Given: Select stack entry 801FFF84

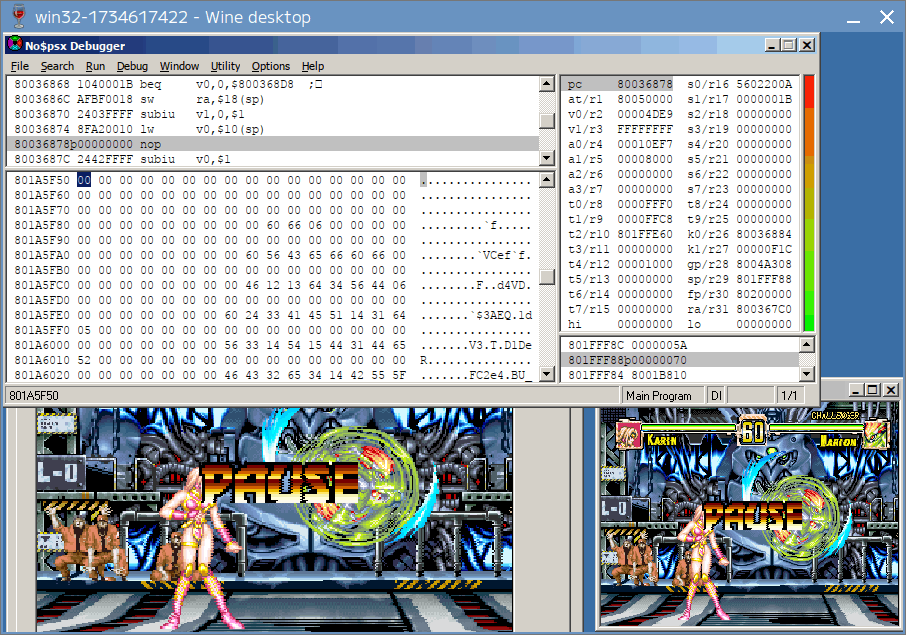Looking at the screenshot, I should tap(681, 375).
